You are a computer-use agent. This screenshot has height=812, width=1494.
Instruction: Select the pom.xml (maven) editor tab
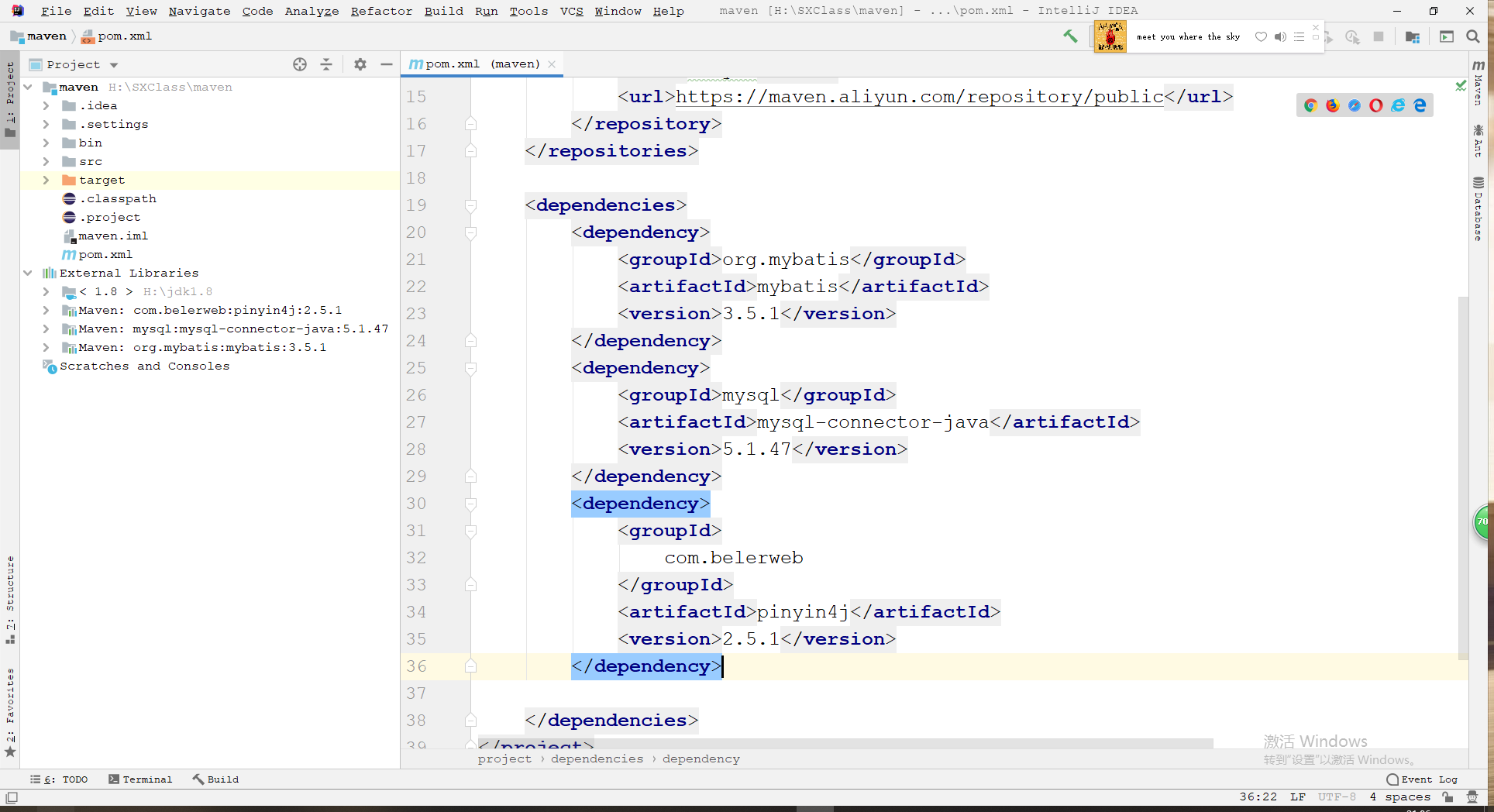[482, 64]
